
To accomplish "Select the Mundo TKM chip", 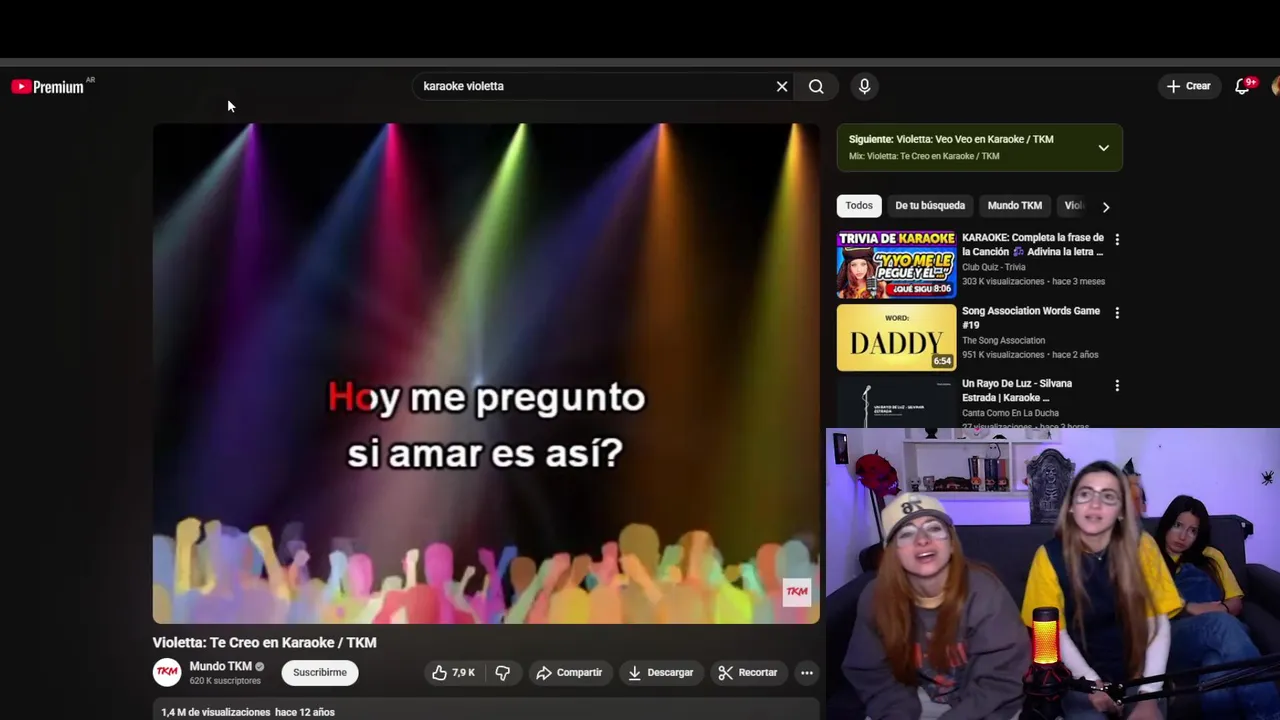I will [x=1014, y=206].
